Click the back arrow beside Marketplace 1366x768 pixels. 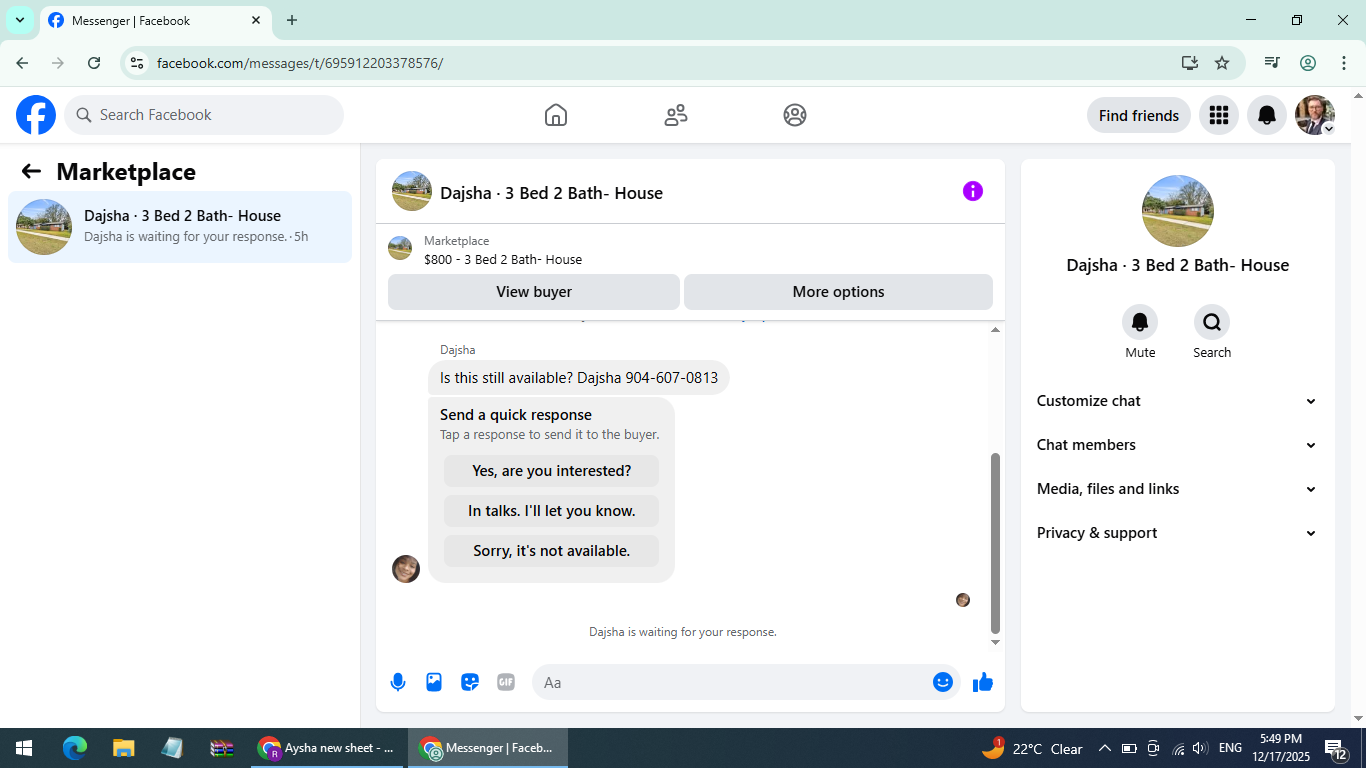click(x=31, y=171)
